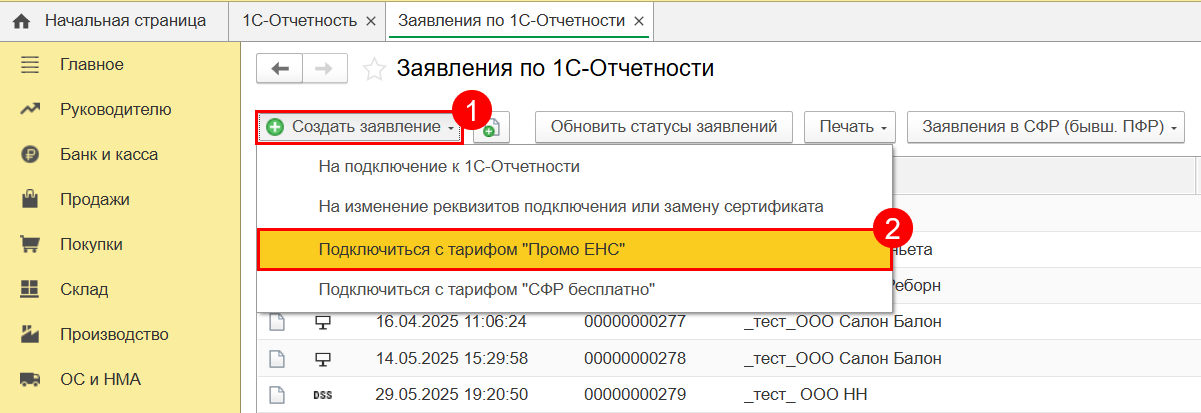
Task: Expand Заявления в СФР (бывш. ПФР) menu
Action: [x=1046, y=127]
